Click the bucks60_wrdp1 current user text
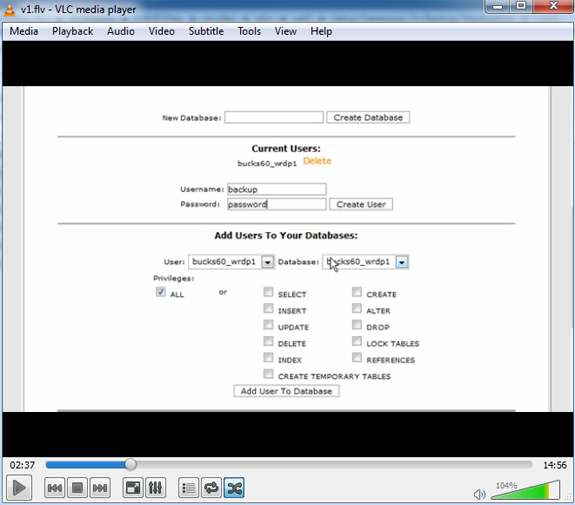 click(267, 163)
